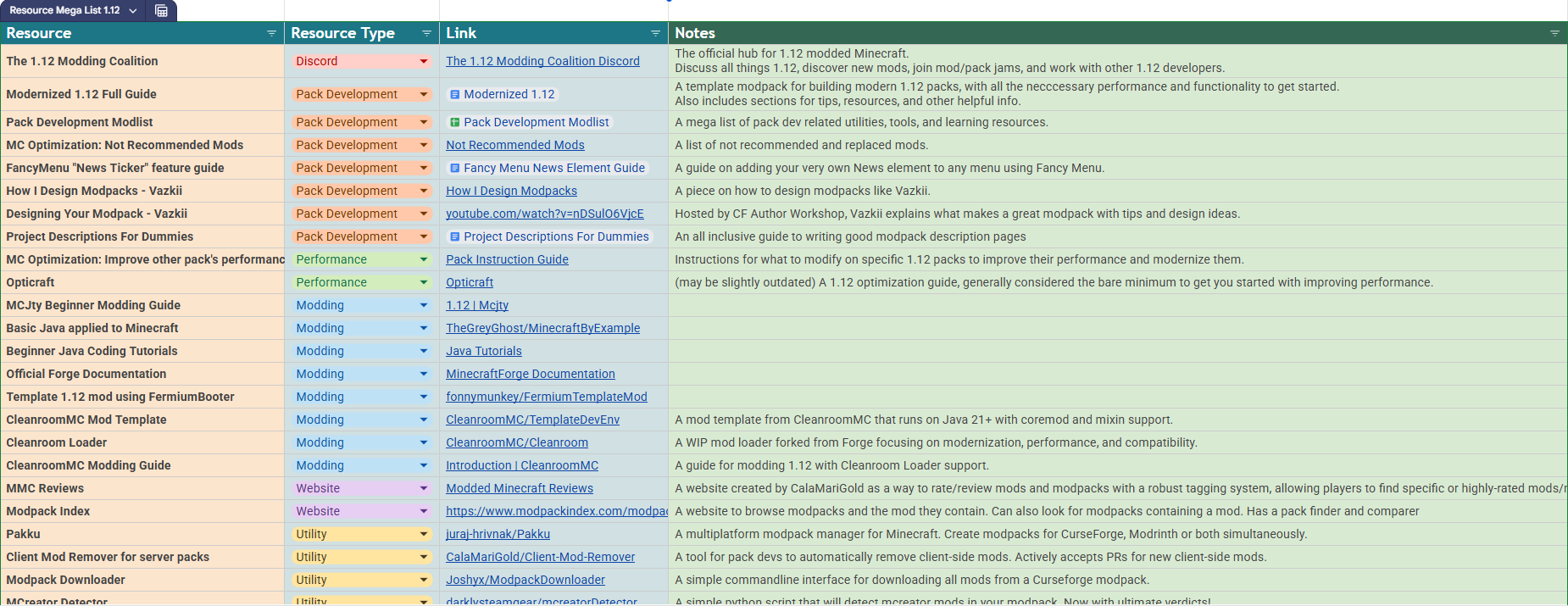Select the Link column header label
This screenshot has width=1568, height=606.
461,33
